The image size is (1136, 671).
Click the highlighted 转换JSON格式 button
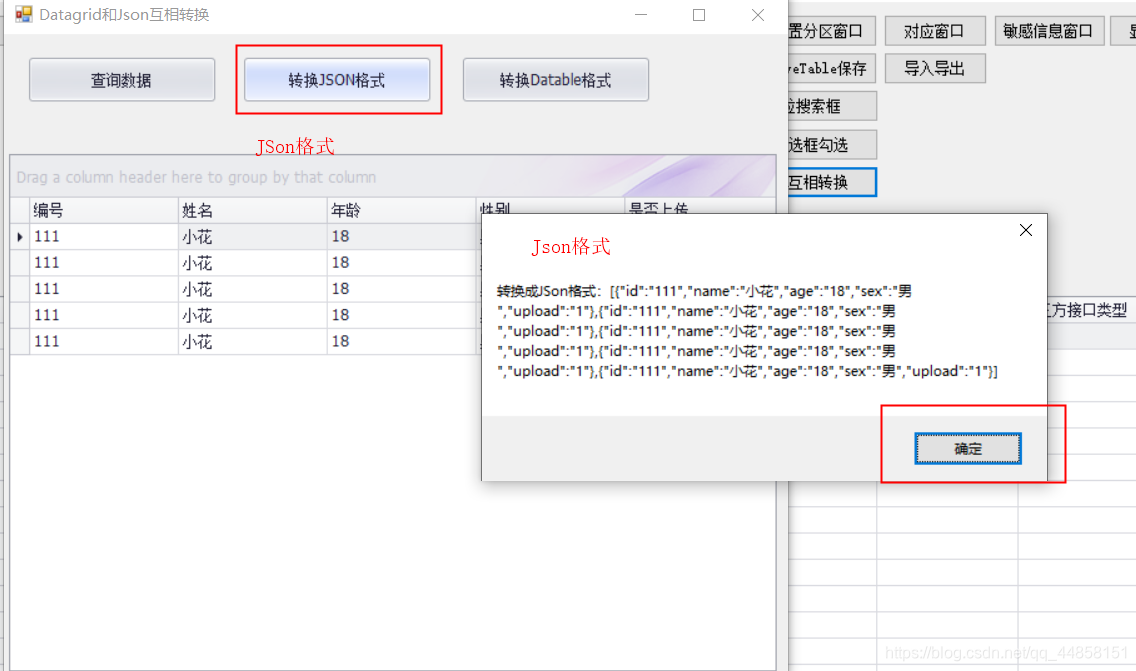(x=339, y=80)
